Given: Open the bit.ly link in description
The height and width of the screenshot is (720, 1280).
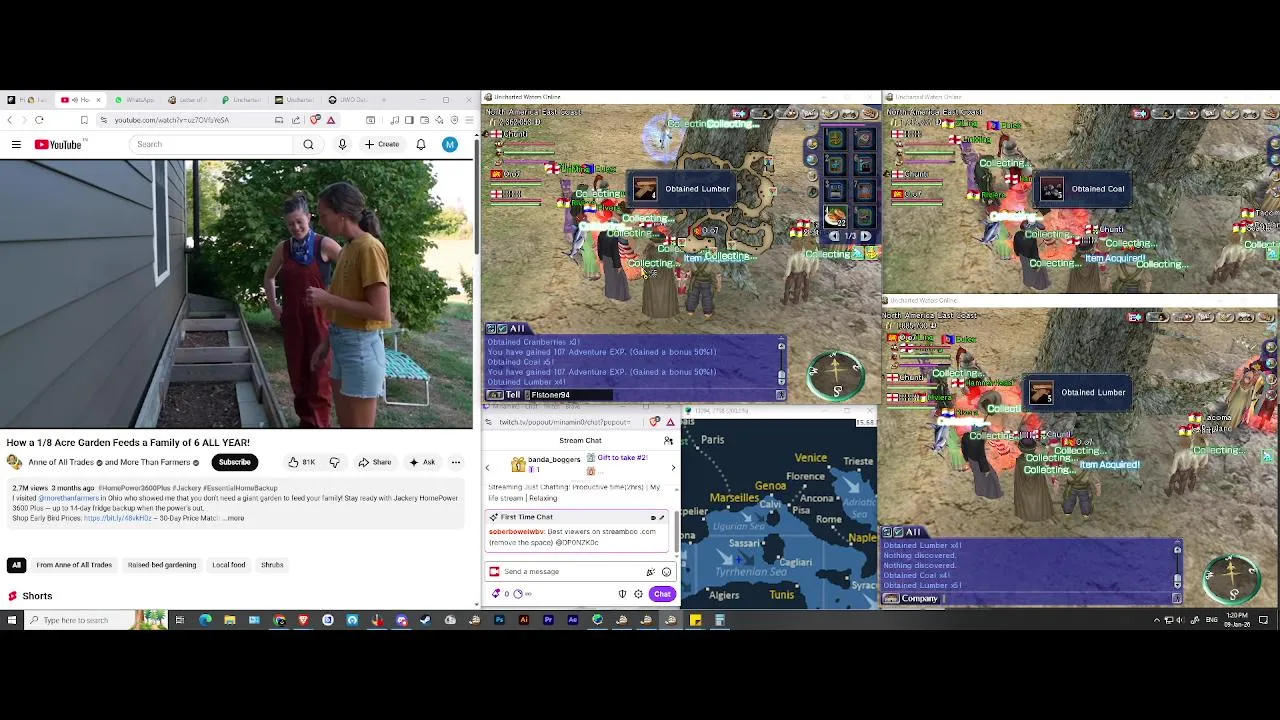Looking at the screenshot, I should click(x=117, y=518).
